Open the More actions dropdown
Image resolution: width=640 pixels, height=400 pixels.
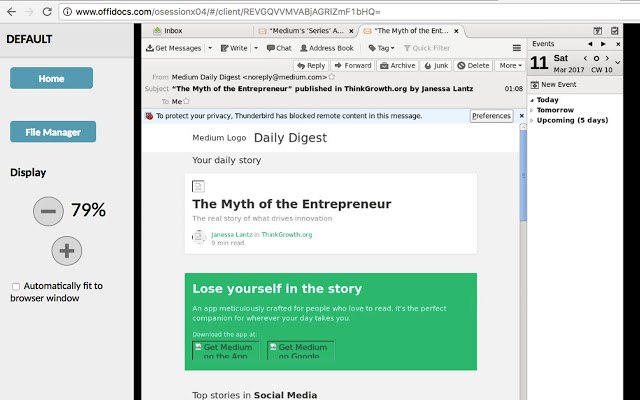click(x=510, y=65)
